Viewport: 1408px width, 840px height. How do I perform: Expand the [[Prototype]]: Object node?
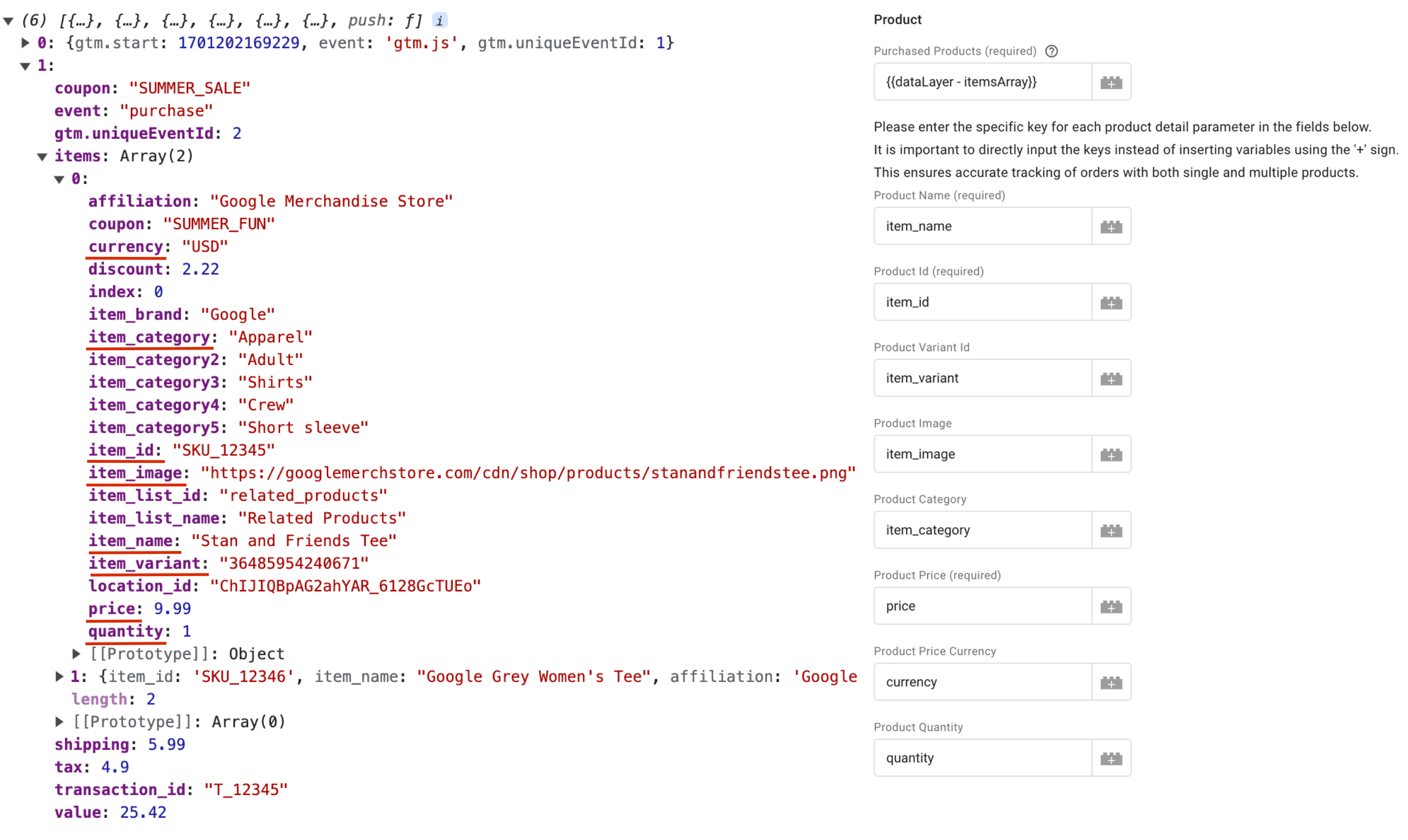76,654
